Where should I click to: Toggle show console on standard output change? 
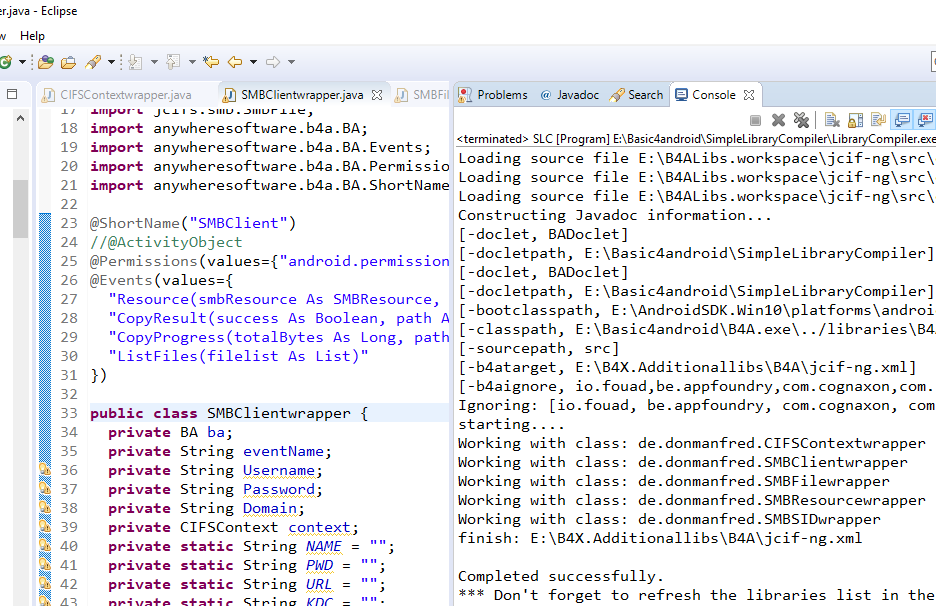click(901, 120)
